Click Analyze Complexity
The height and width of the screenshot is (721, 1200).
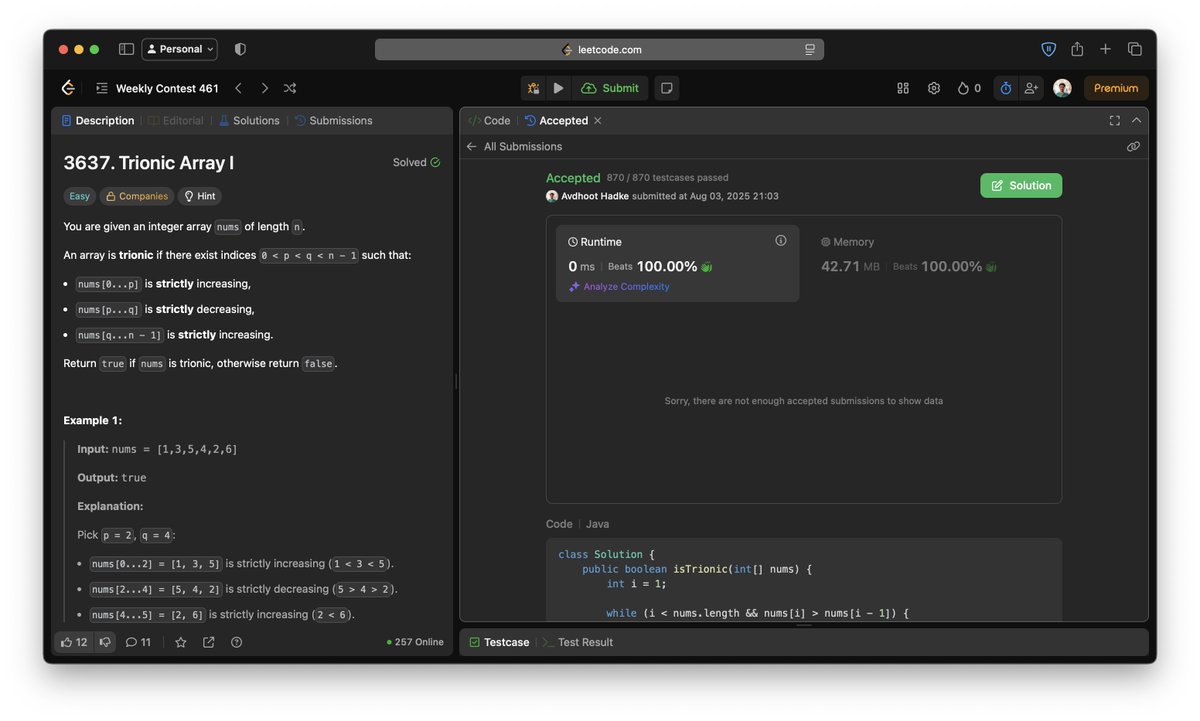point(619,287)
